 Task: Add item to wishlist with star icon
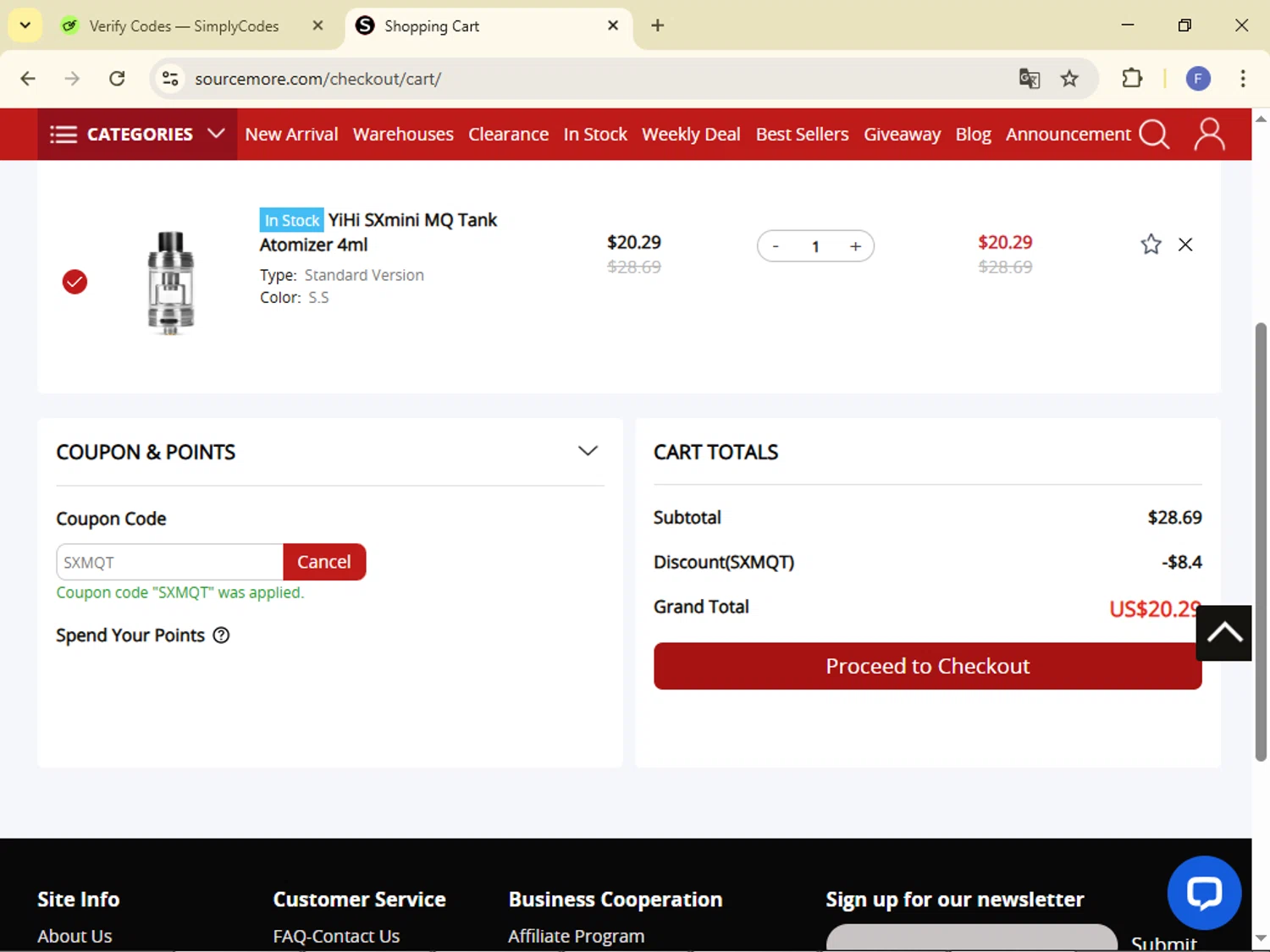click(x=1151, y=245)
